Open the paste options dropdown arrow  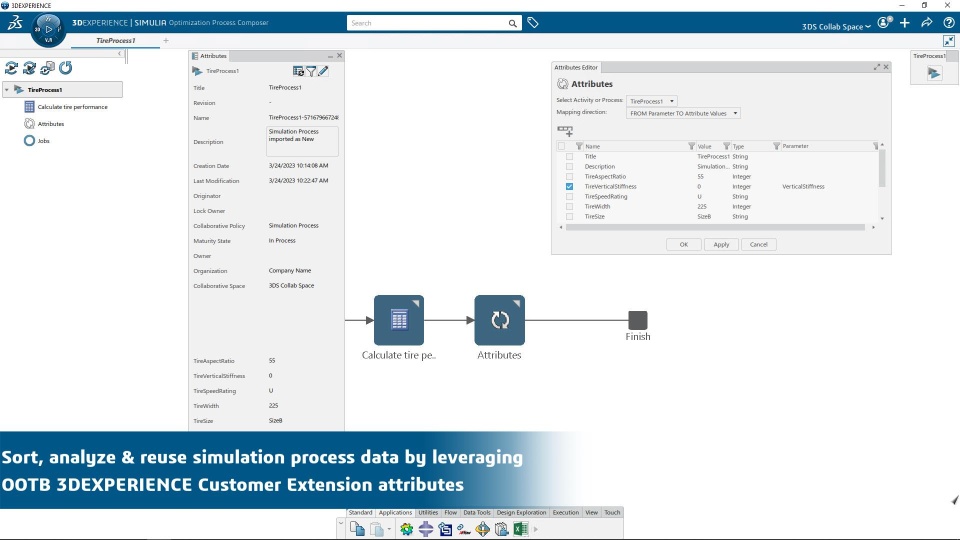click(389, 530)
